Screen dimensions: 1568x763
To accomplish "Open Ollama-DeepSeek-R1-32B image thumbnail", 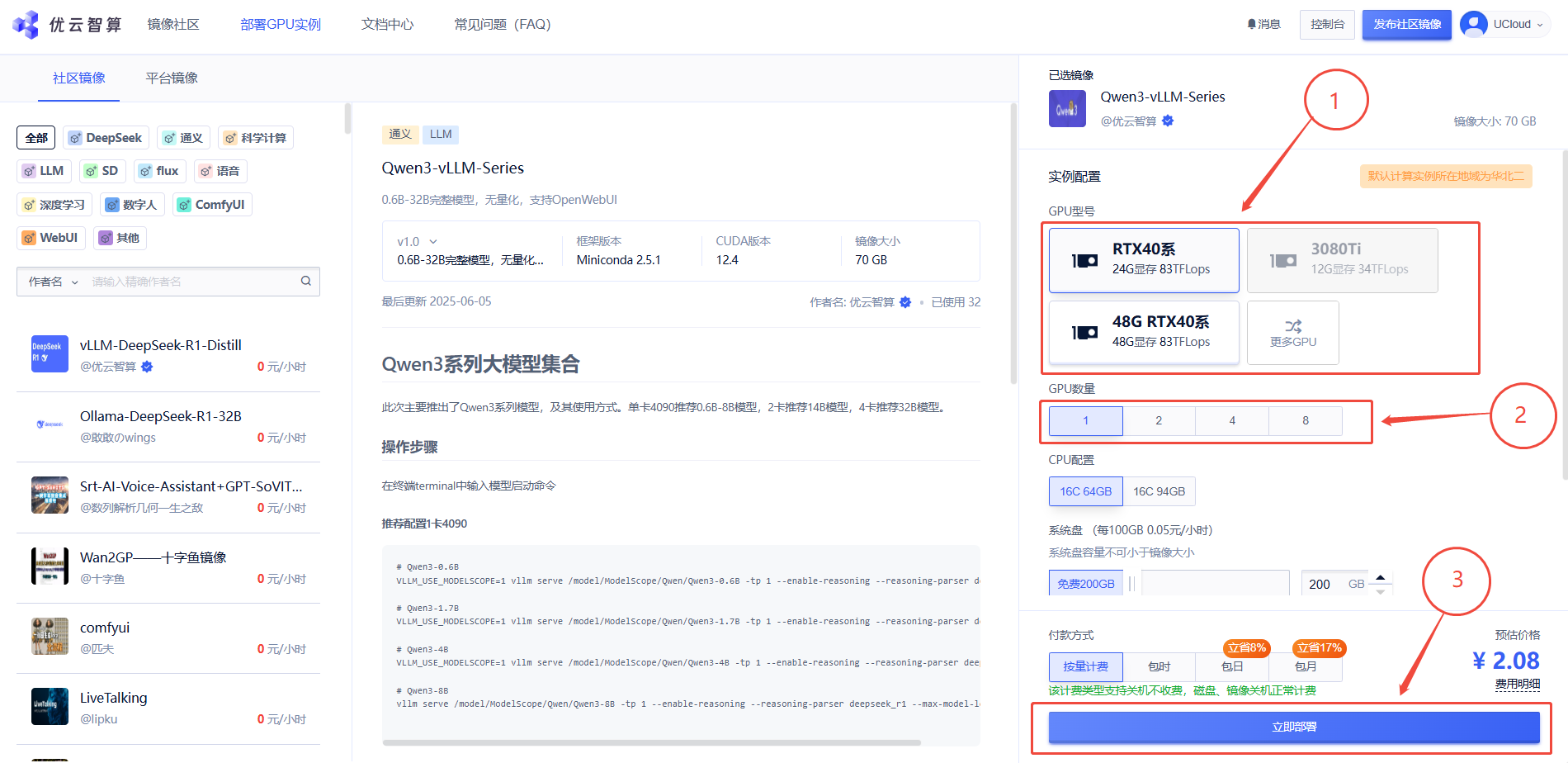I will tap(50, 424).
